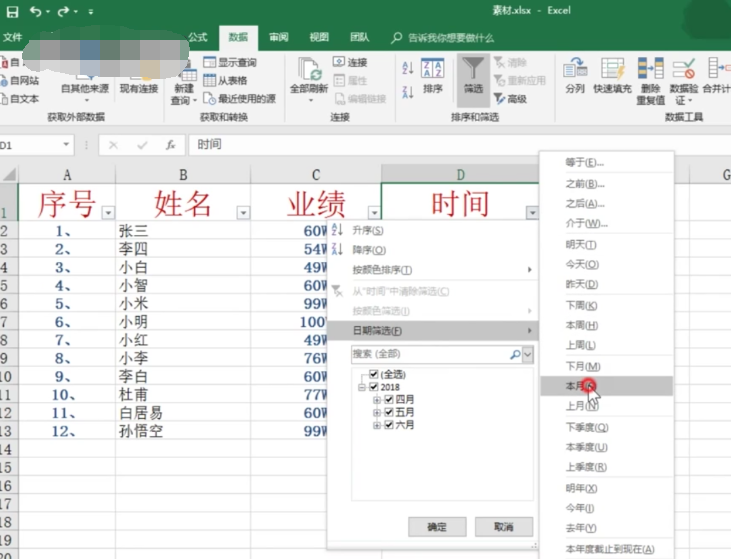The image size is (731, 559).
Task: Click the 全部刷新 (Refresh All) icon
Action: coord(308,70)
